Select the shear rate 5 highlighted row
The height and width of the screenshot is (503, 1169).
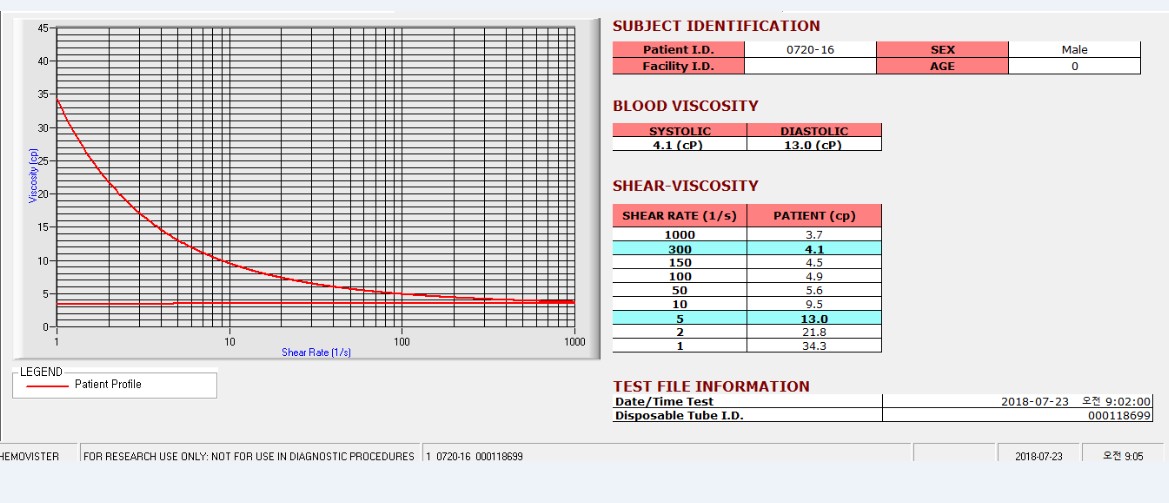tap(747, 318)
